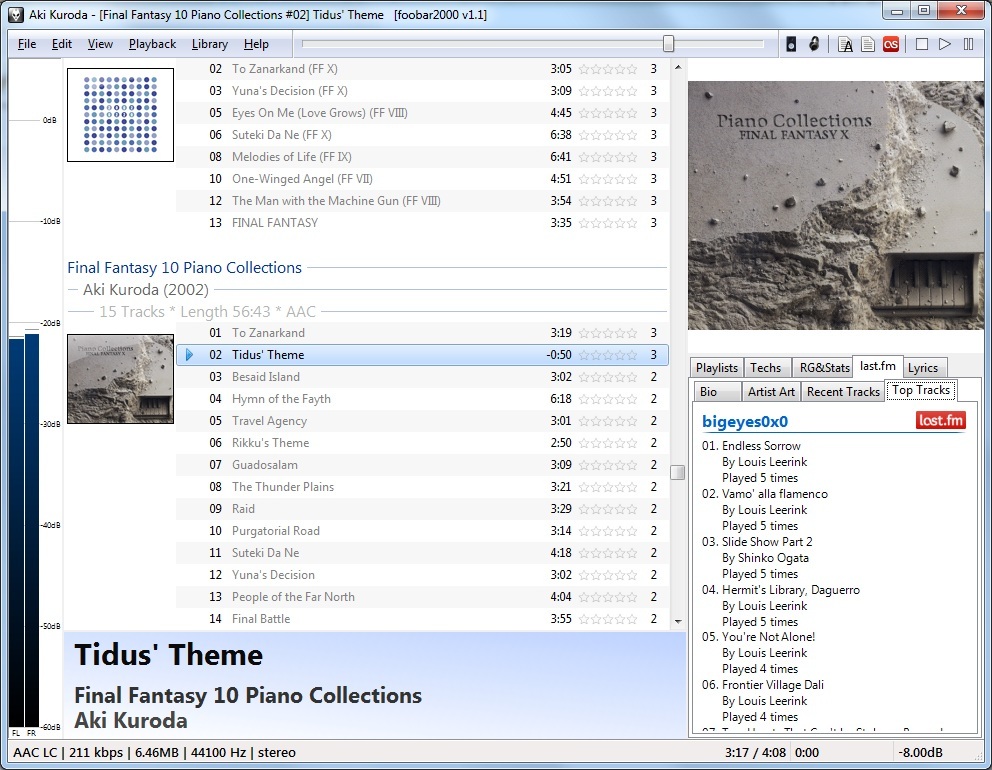Viewport: 992px width, 770px height.
Task: Click the headphones toolbar icon
Action: point(814,44)
